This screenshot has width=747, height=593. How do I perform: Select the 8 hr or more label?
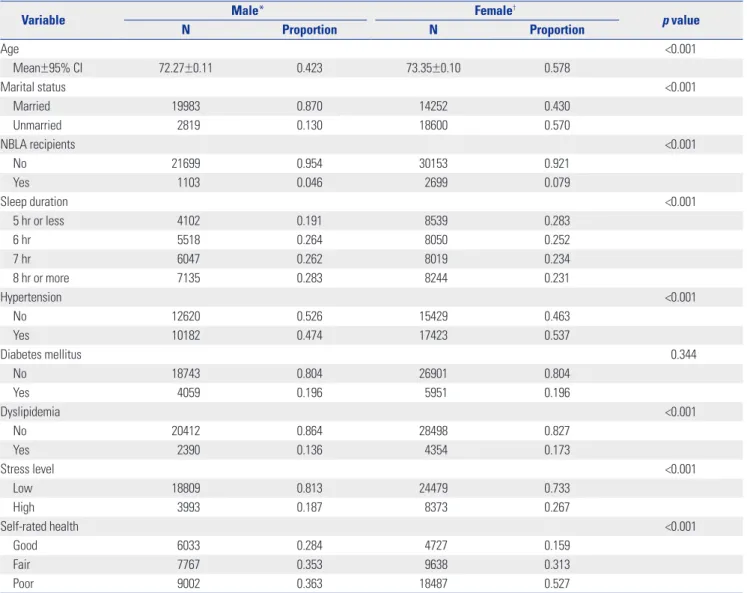coord(41,278)
